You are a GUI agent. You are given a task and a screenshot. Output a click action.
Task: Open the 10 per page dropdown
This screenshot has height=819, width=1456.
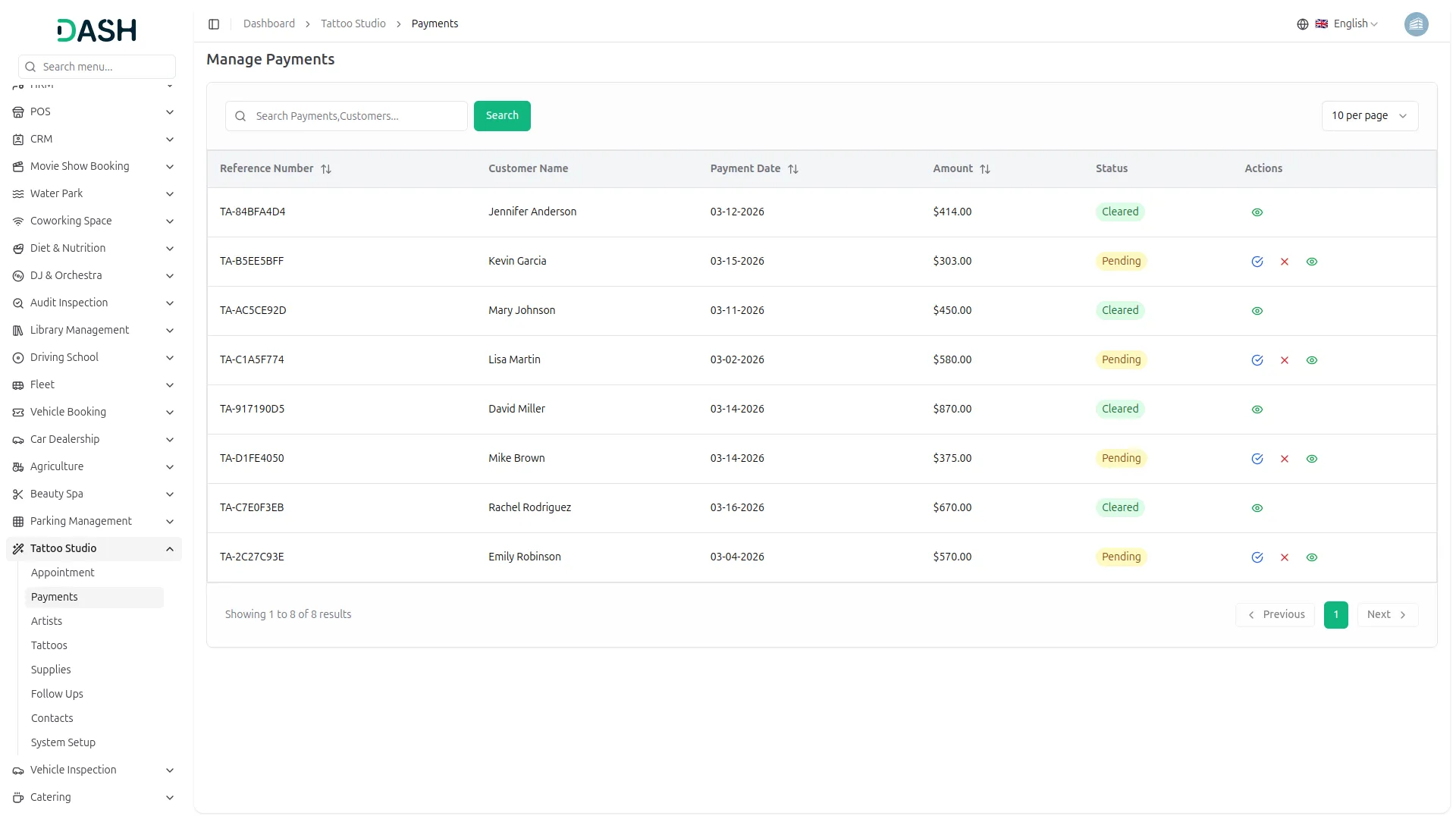(x=1369, y=116)
